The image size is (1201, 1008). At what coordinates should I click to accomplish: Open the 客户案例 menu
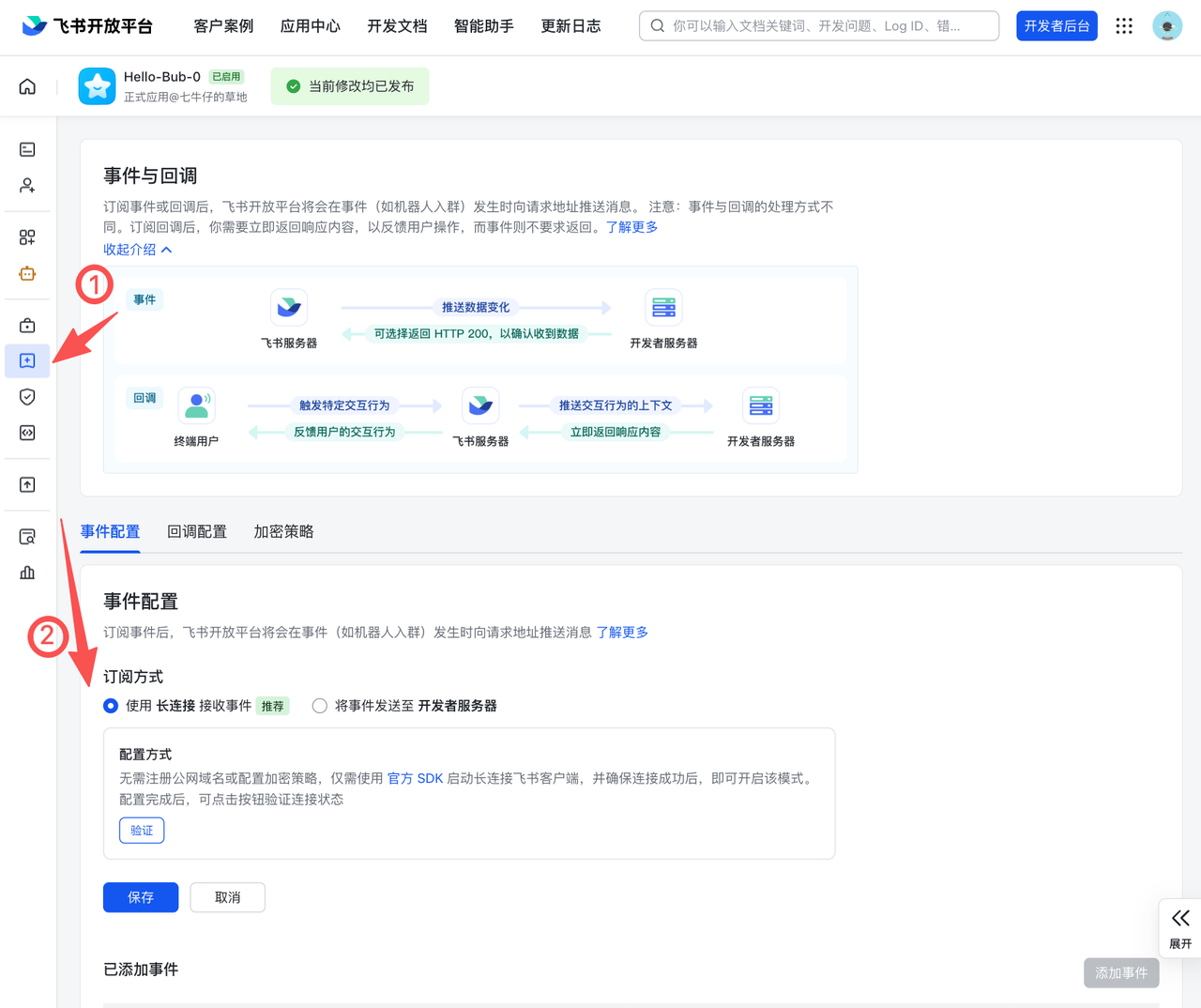coord(223,26)
